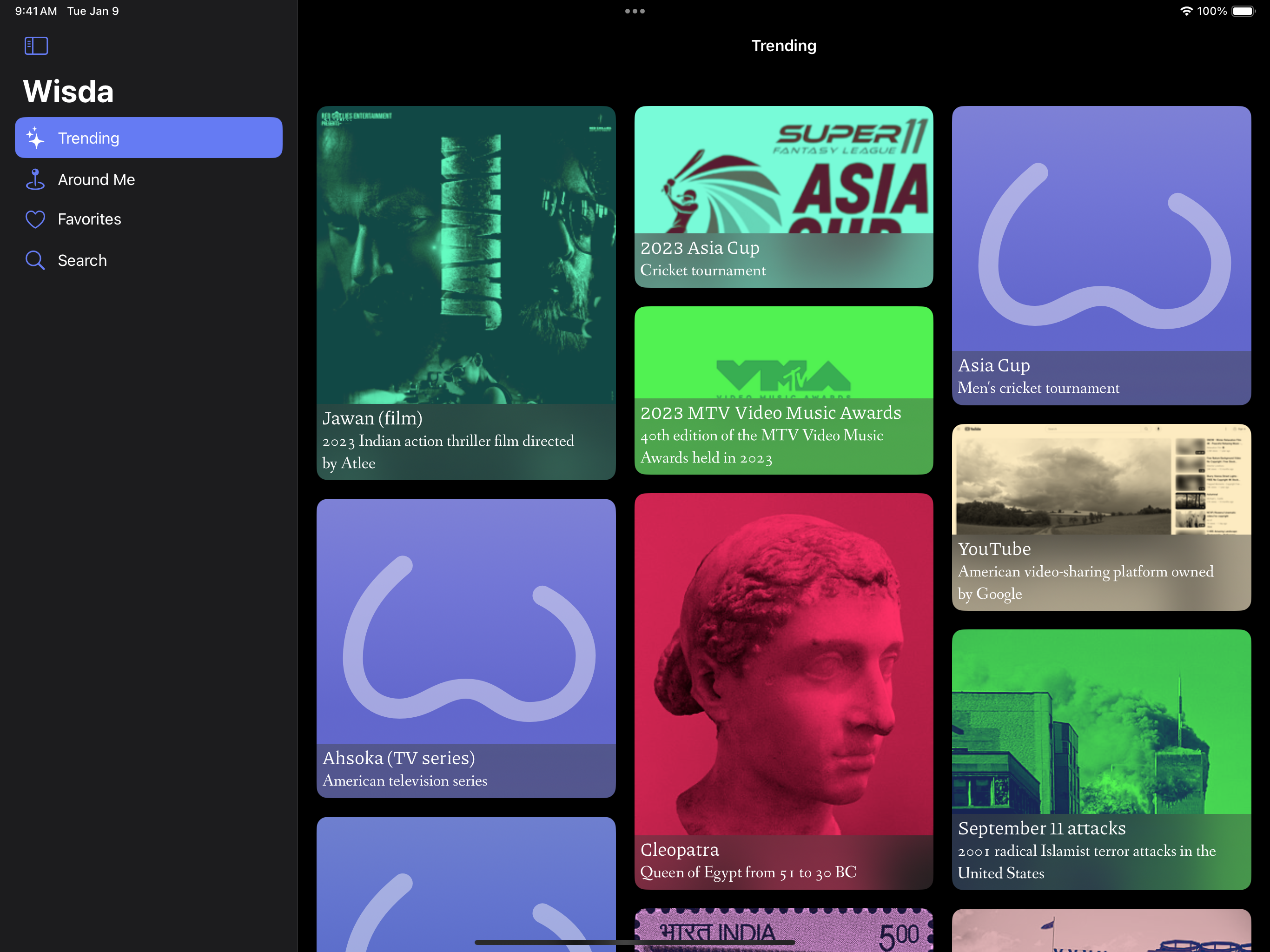1270x952 pixels.
Task: Click '2023 Indian action thriller film' description
Action: point(448,452)
